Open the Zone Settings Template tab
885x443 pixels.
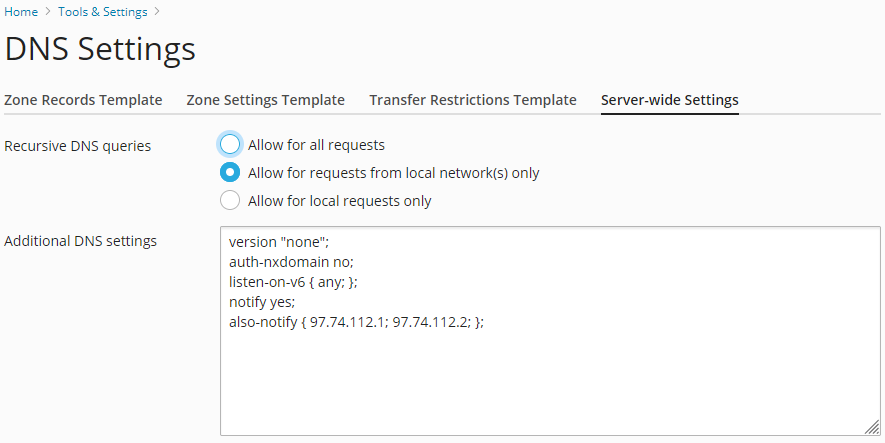tap(266, 100)
